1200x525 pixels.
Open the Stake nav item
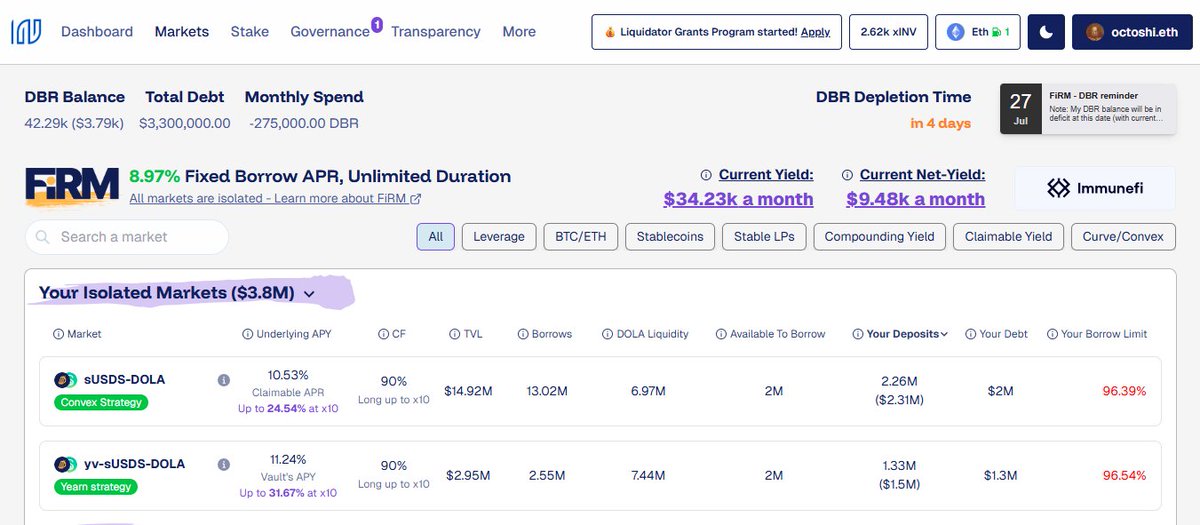click(x=249, y=32)
